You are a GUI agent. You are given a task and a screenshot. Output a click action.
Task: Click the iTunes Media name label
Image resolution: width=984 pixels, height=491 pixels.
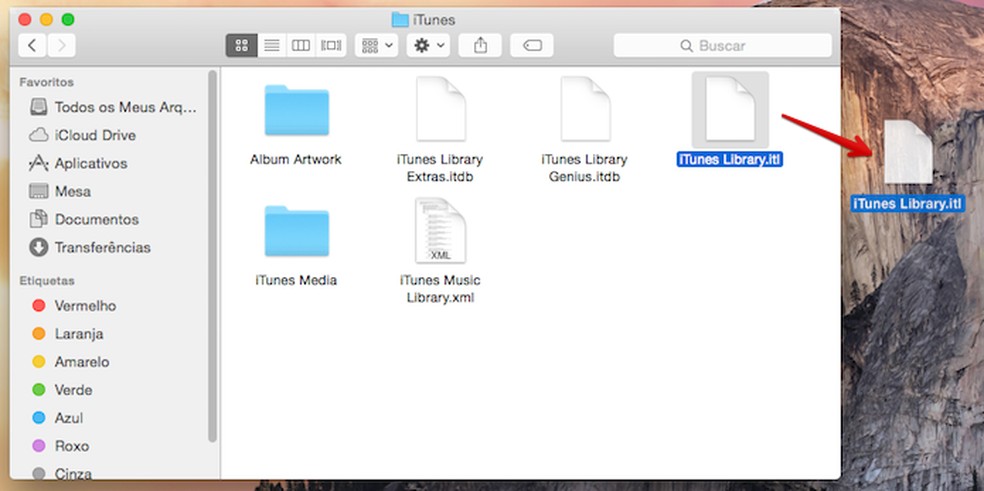296,280
